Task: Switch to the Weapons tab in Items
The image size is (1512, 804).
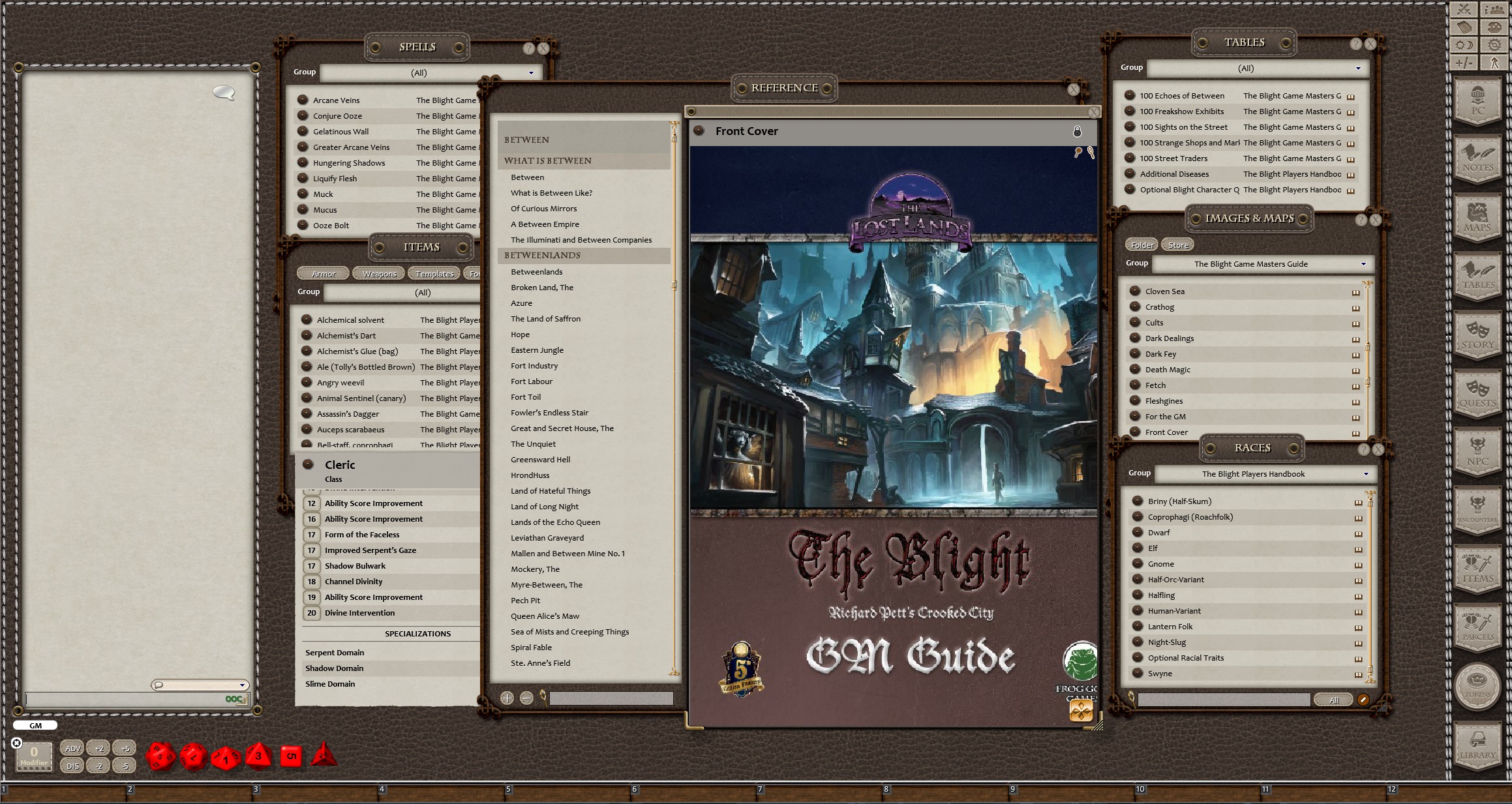Action: click(x=378, y=273)
